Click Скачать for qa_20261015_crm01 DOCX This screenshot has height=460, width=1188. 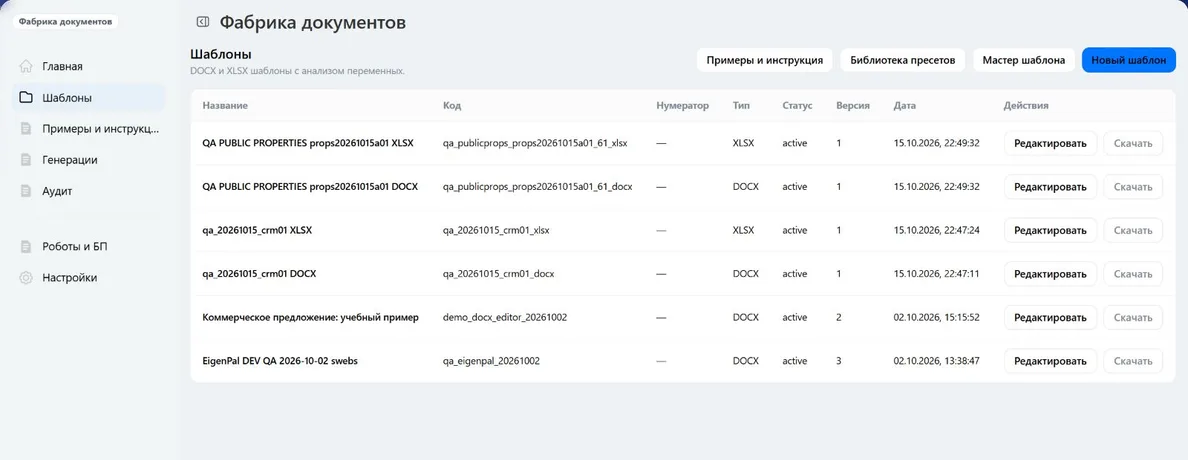click(x=1133, y=274)
